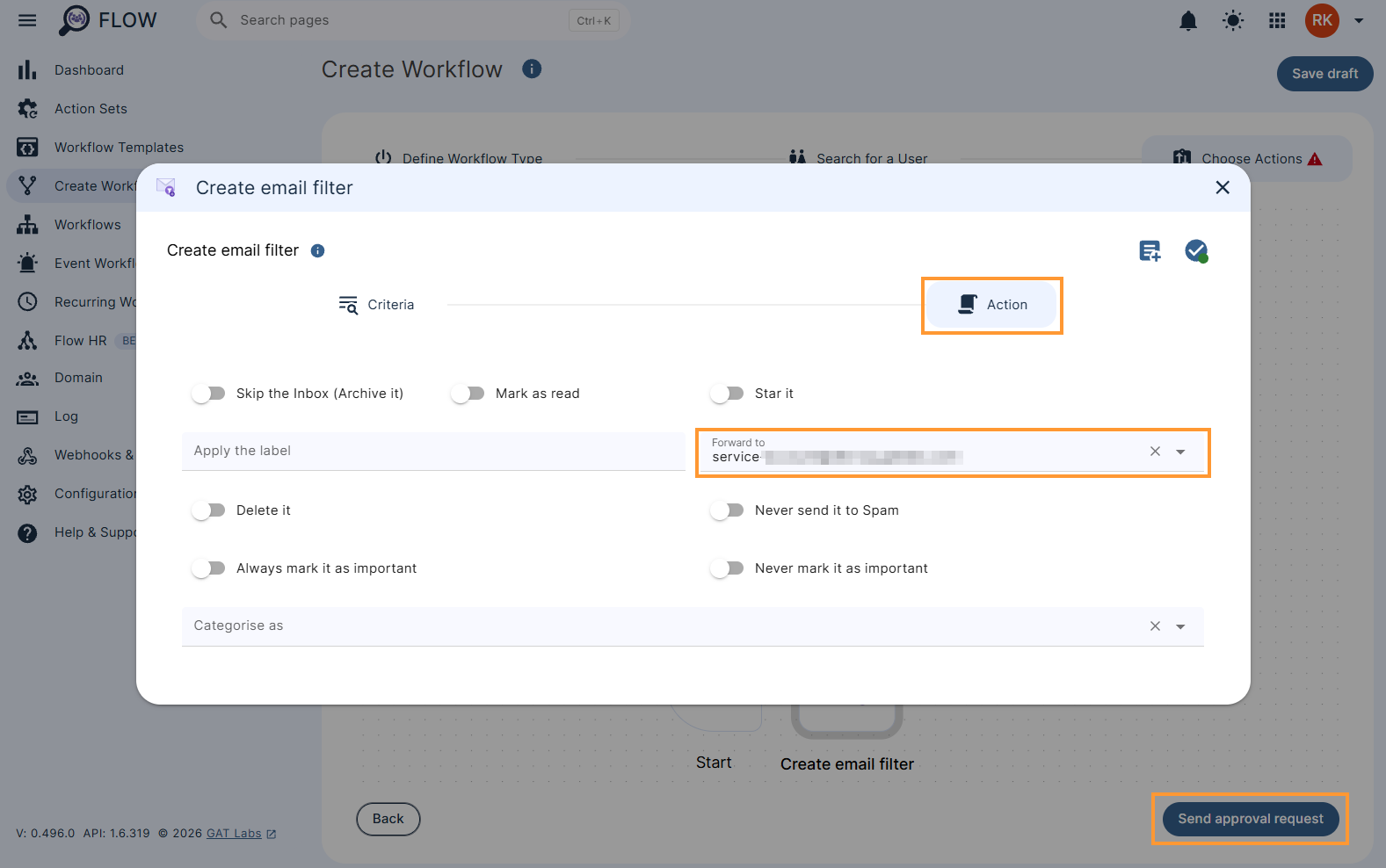1386x868 pixels.
Task: Open the hamburger navigation menu
Action: point(27,20)
